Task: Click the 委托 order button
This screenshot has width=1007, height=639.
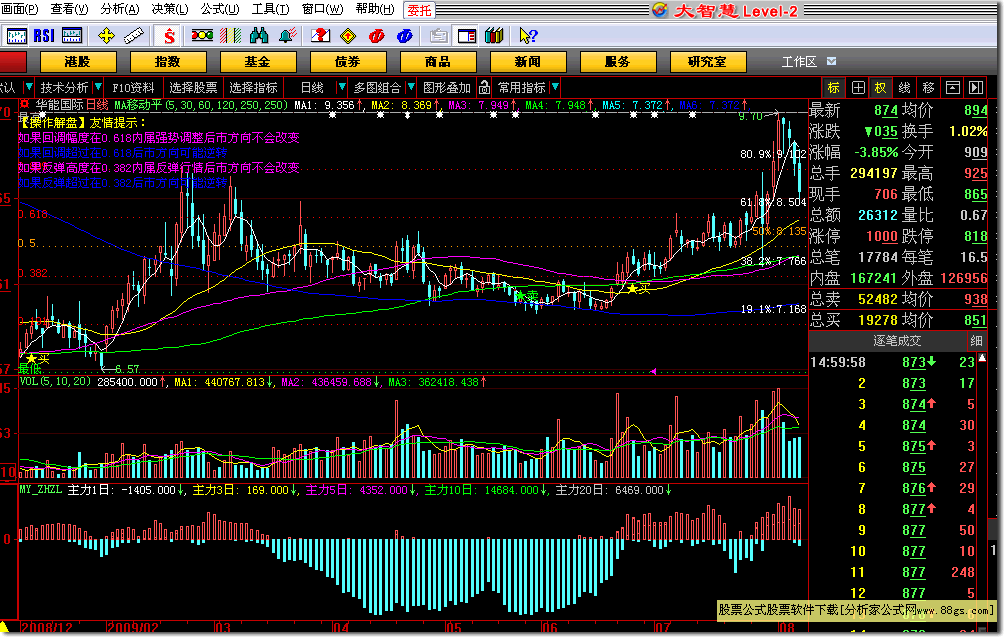Action: (419, 10)
